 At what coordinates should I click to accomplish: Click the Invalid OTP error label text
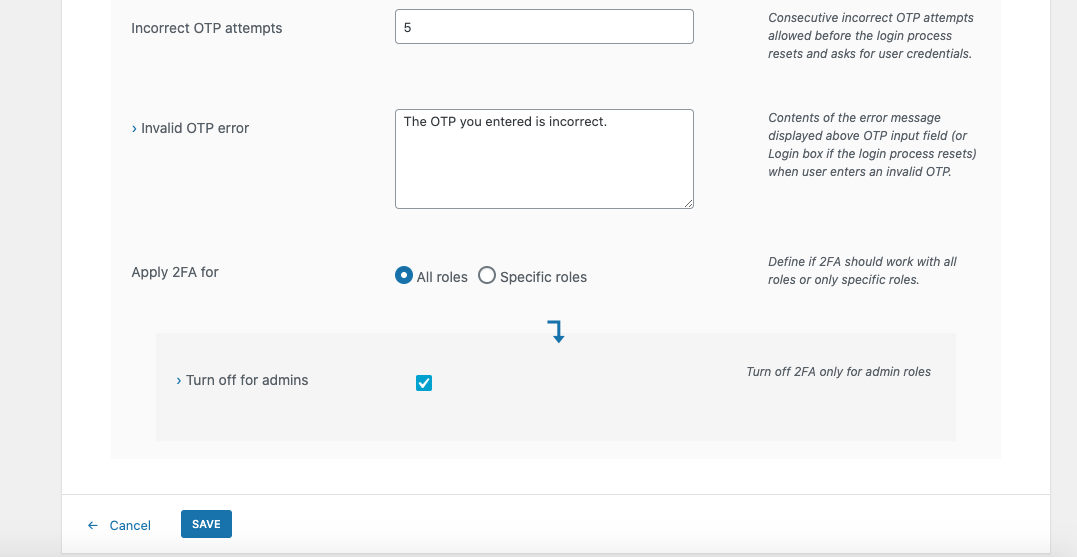195,128
